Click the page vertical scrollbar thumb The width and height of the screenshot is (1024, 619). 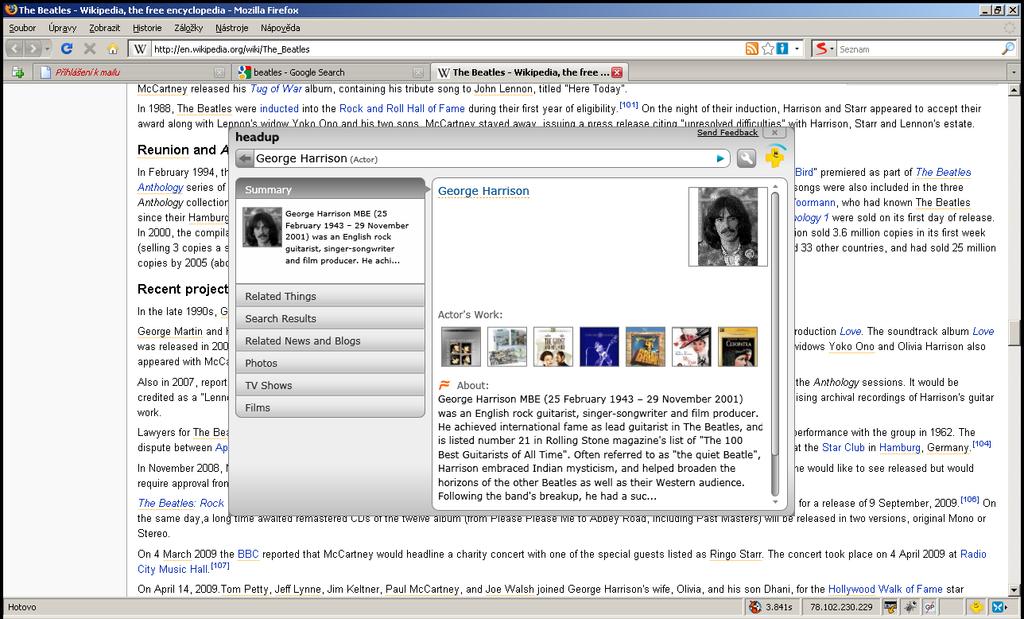coord(1014,332)
